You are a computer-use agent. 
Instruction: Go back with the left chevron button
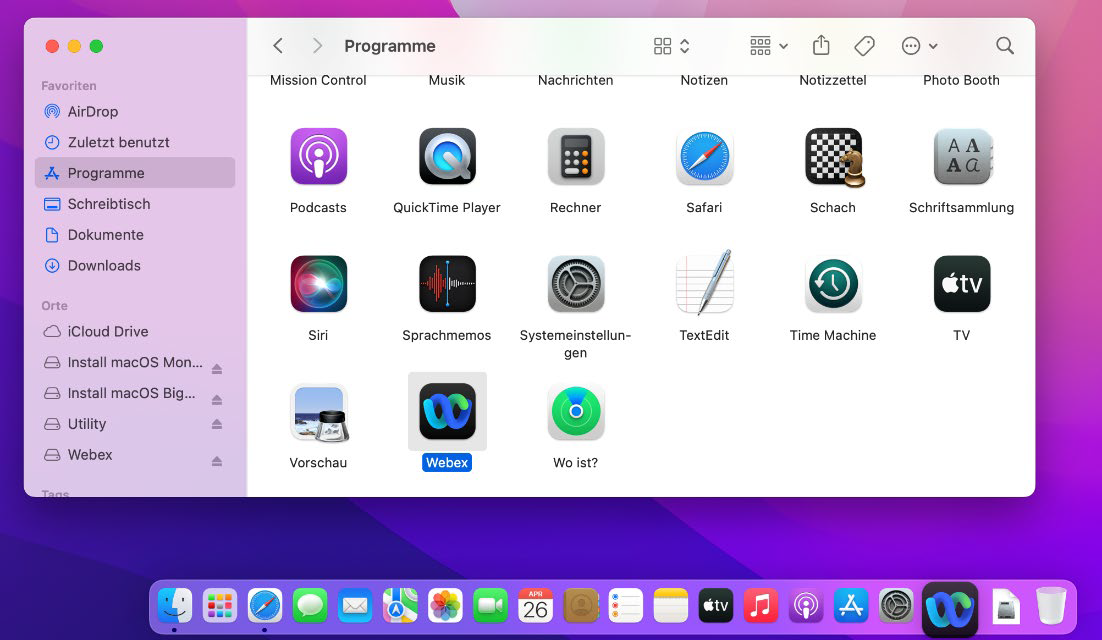tap(278, 46)
